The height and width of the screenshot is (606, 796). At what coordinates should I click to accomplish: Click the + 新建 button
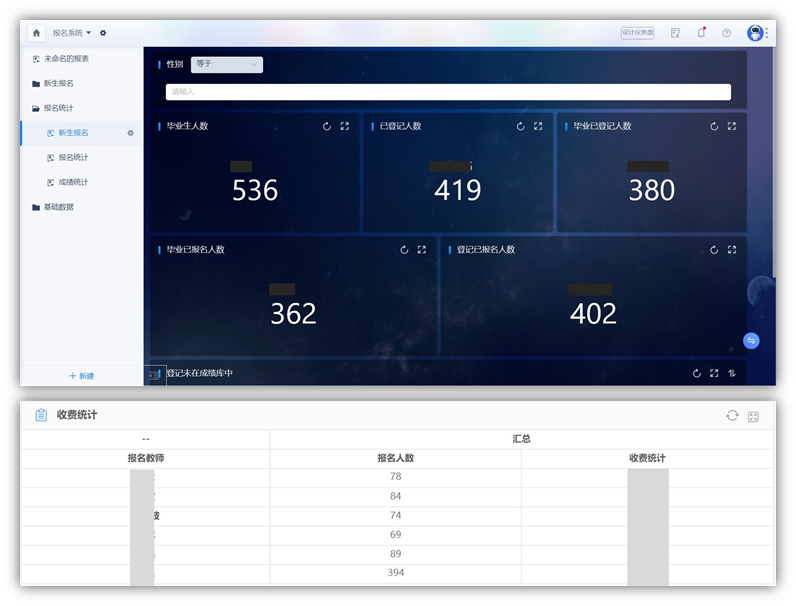[82, 376]
